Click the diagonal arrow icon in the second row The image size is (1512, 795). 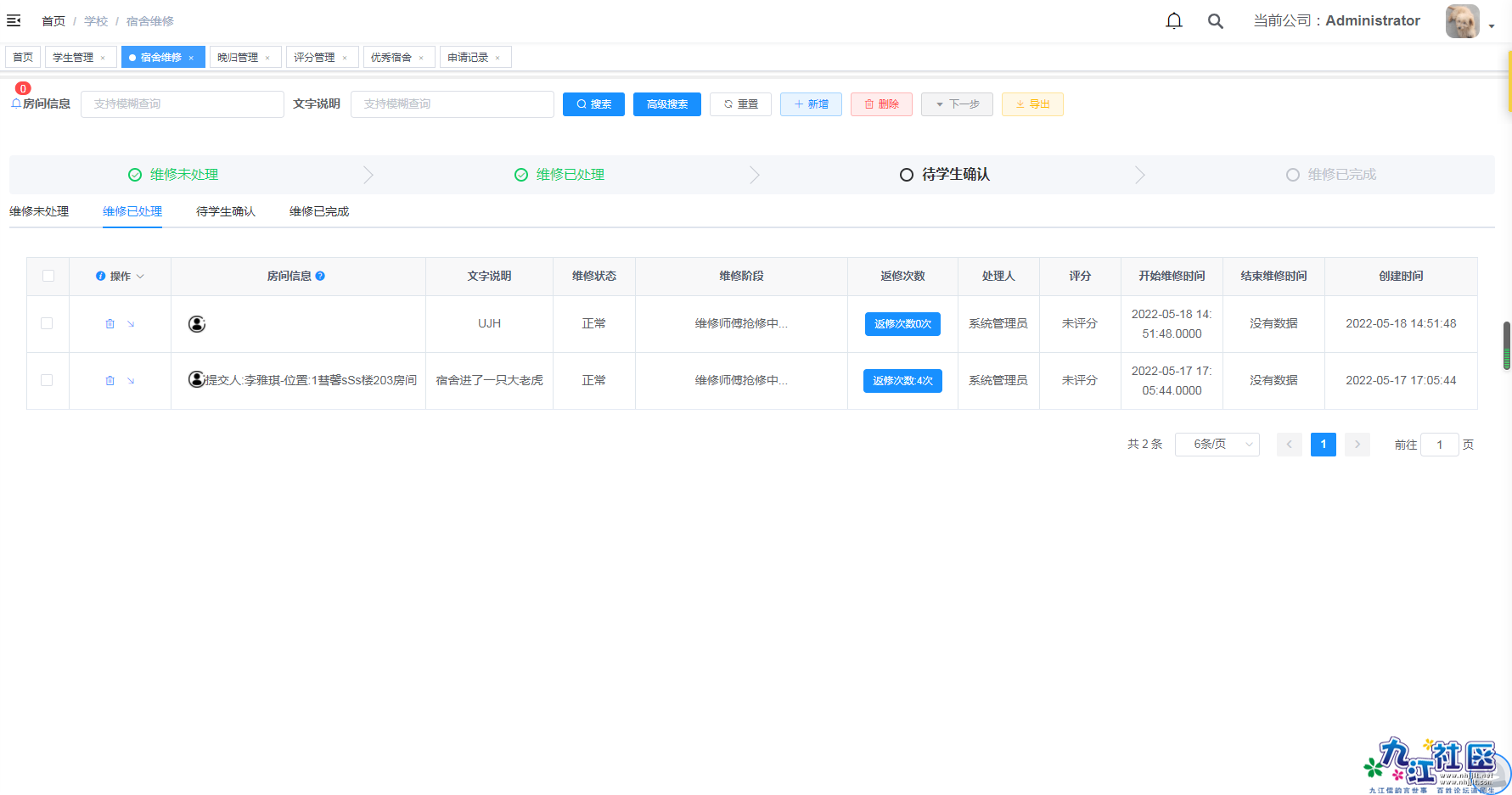pyautogui.click(x=132, y=380)
